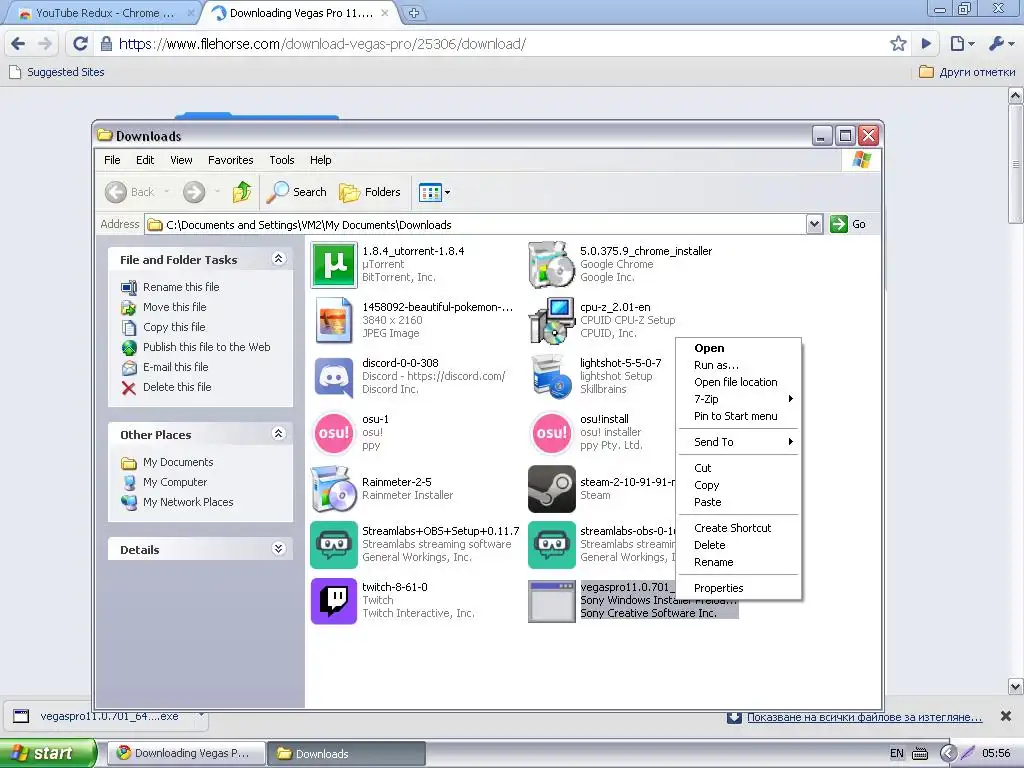The image size is (1024, 768).
Task: Click show all downloads link
Action: [x=864, y=717]
